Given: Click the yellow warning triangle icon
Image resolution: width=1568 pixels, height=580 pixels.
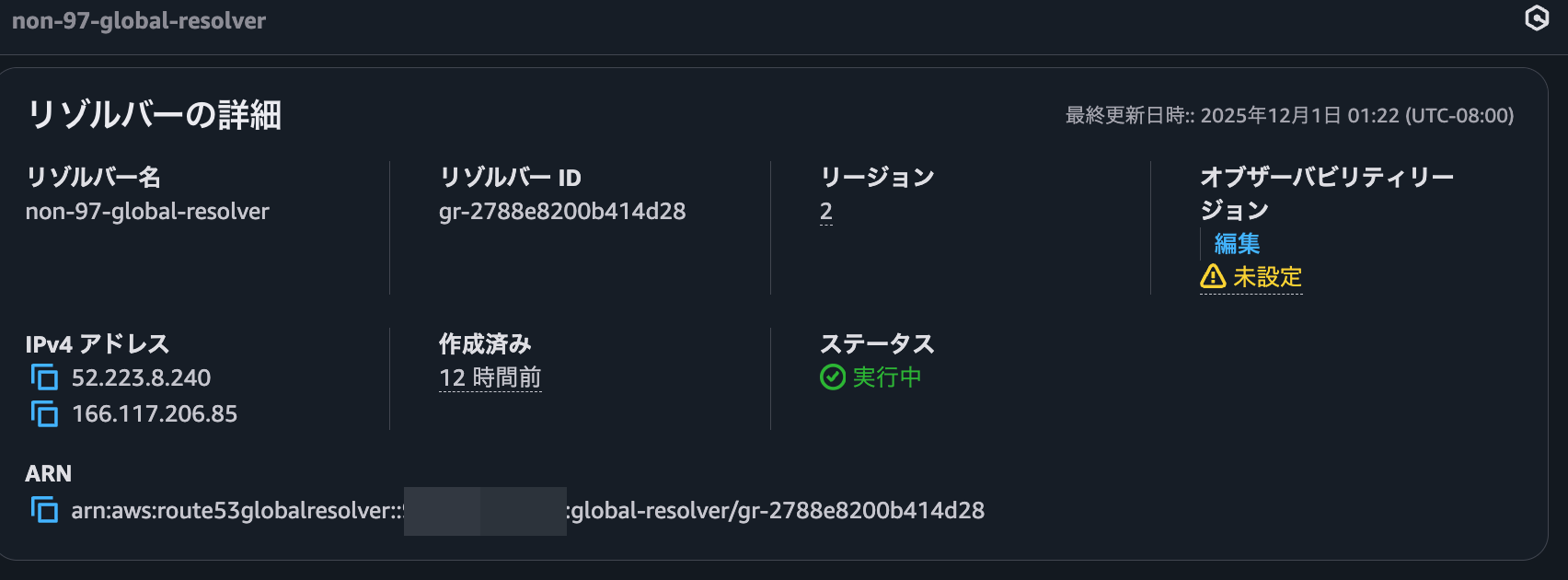Looking at the screenshot, I should tap(1213, 276).
